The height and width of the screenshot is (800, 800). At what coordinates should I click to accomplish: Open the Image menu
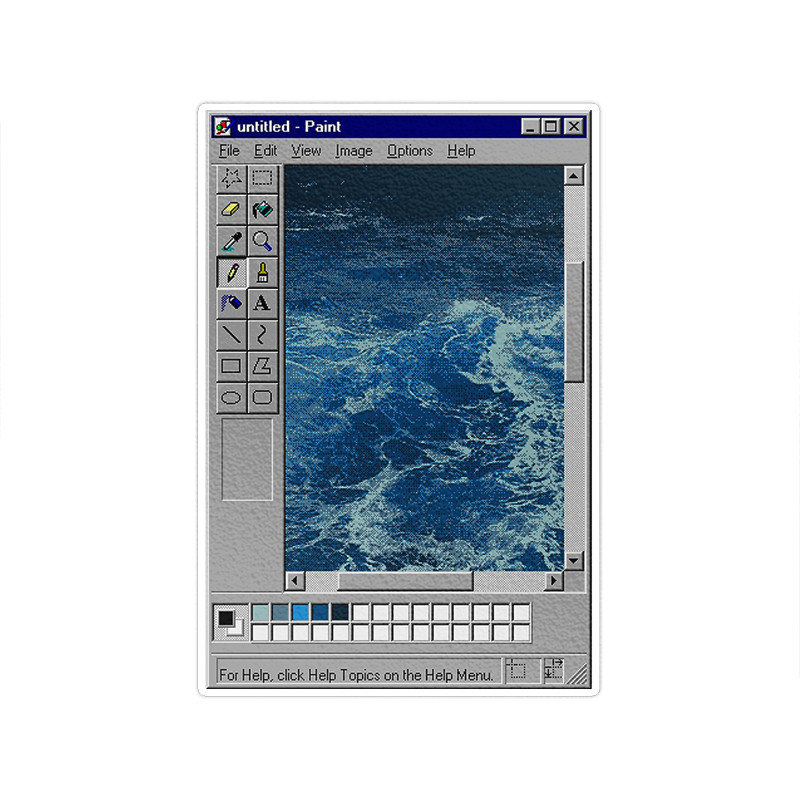pyautogui.click(x=353, y=151)
